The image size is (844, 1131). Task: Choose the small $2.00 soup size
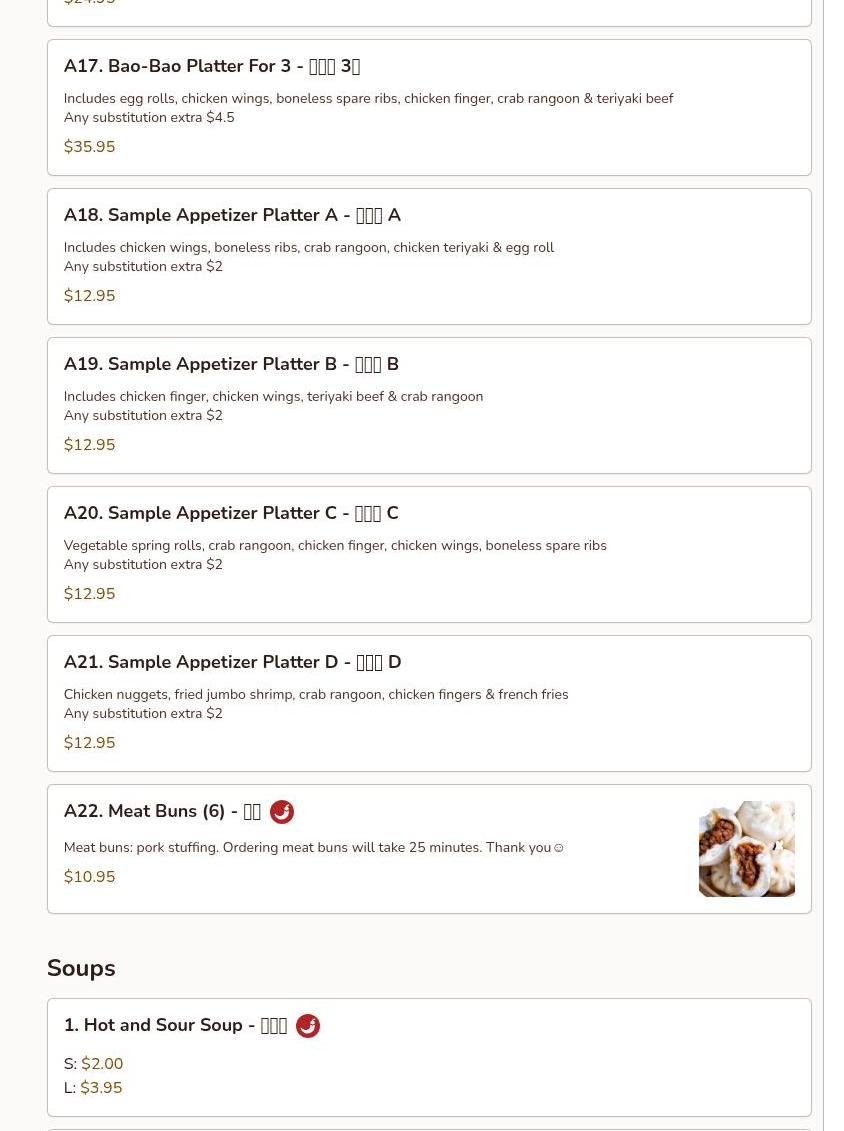(94, 1063)
